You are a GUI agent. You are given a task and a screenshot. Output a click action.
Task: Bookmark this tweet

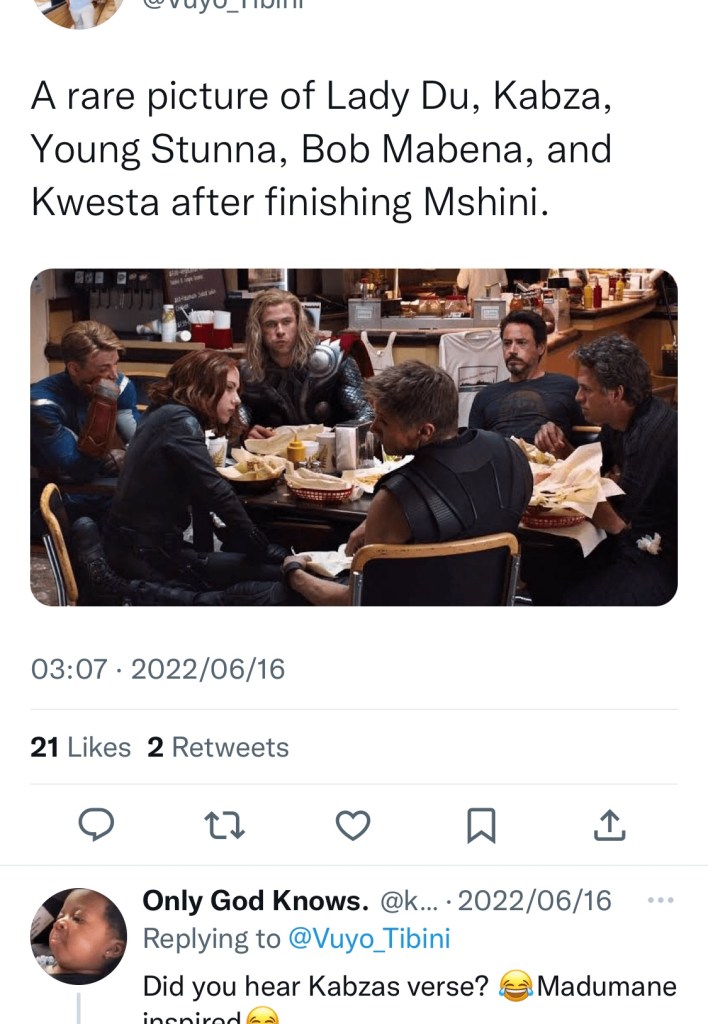pyautogui.click(x=481, y=824)
